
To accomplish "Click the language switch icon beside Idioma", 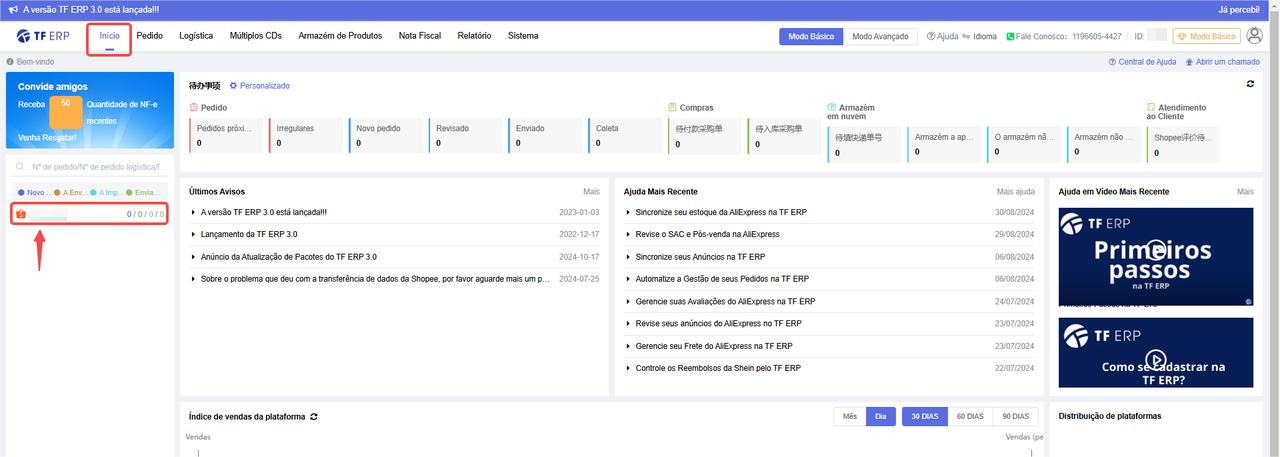I will click(966, 36).
